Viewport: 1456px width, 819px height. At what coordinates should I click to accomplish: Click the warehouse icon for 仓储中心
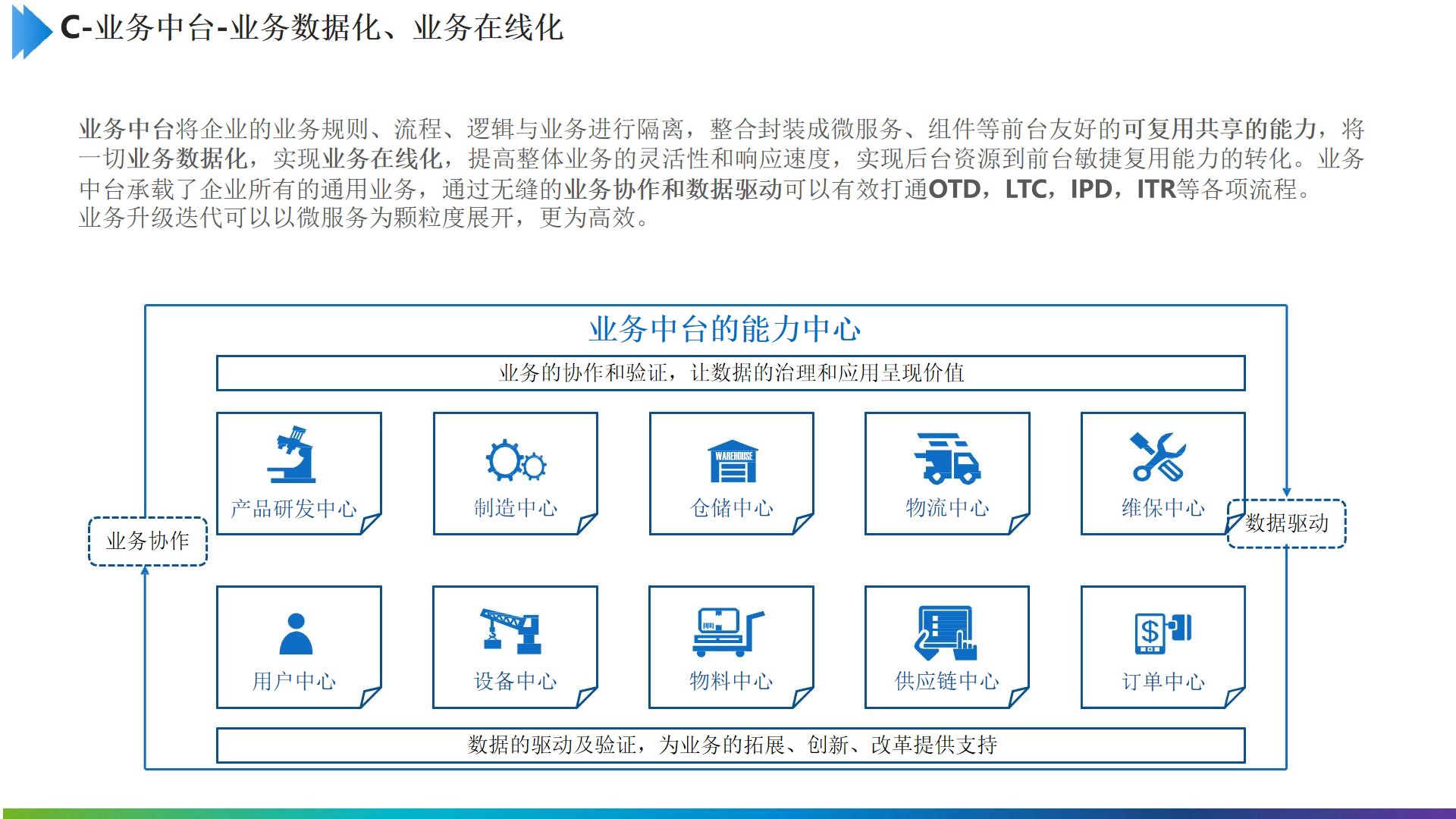(x=733, y=461)
